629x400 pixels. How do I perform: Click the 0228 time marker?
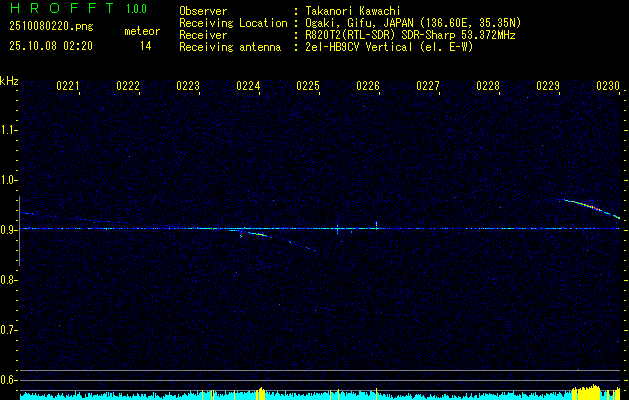pyautogui.click(x=488, y=85)
